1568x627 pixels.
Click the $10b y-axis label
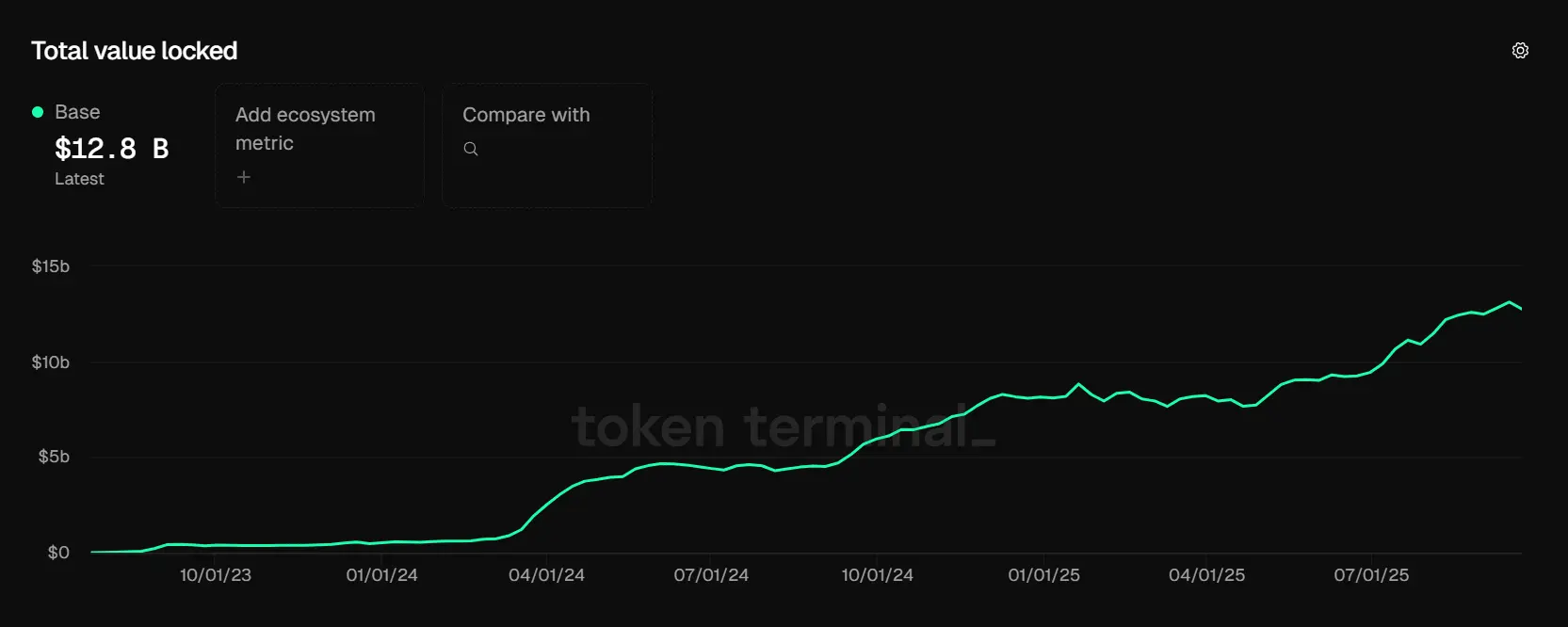[x=51, y=362]
